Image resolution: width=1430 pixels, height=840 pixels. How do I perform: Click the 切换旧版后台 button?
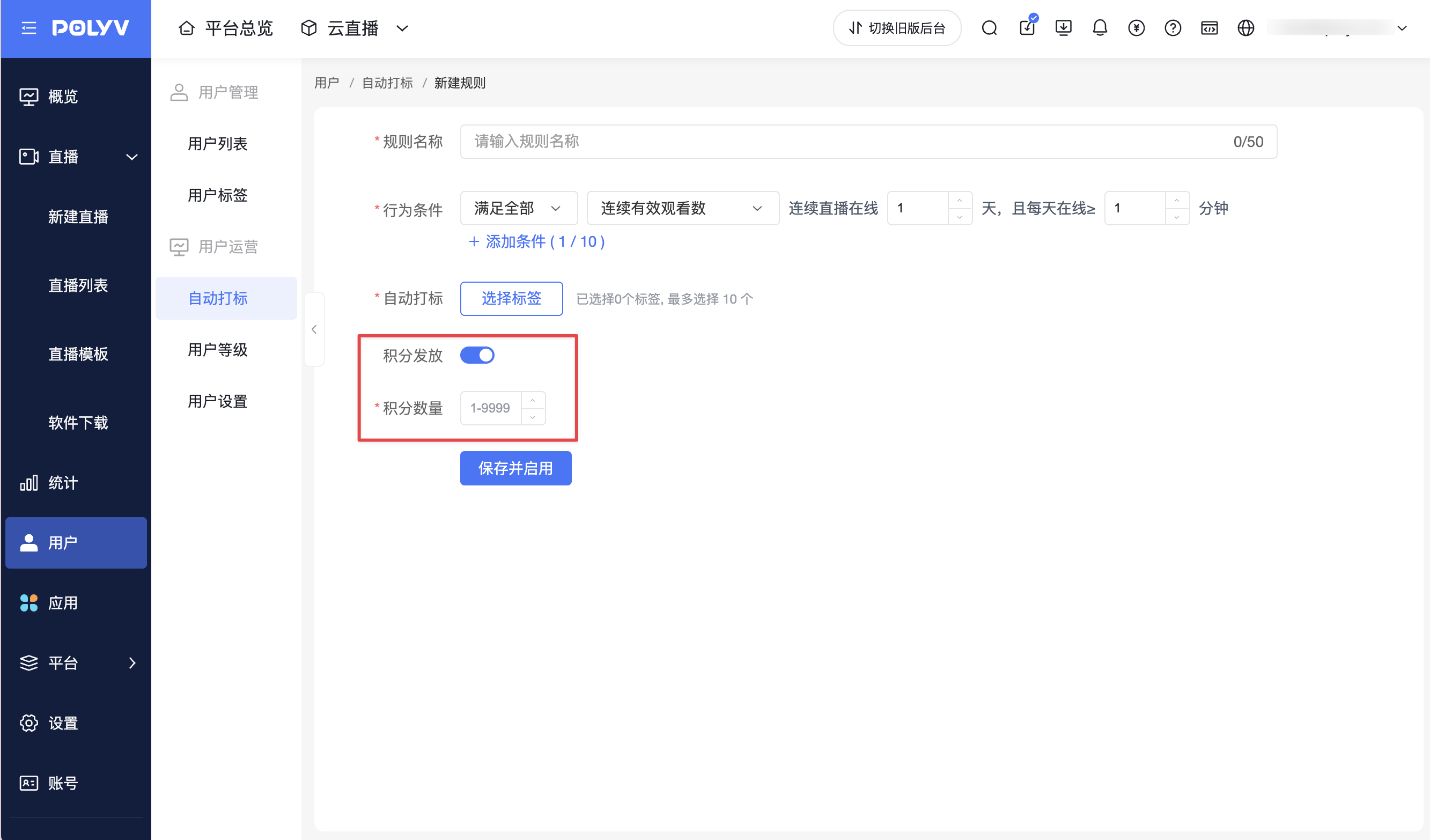pos(897,28)
